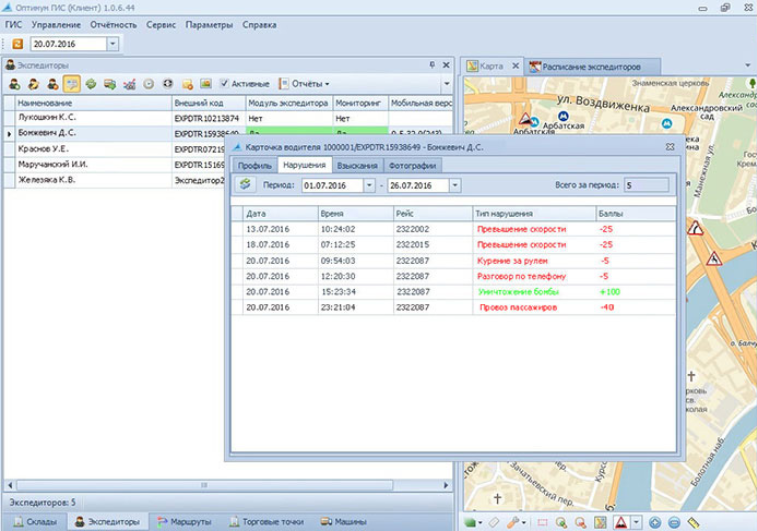757x531 pixels.
Task: Open the dropdown arrow beside the road-hazard triangle icon
Action: [x=636, y=522]
